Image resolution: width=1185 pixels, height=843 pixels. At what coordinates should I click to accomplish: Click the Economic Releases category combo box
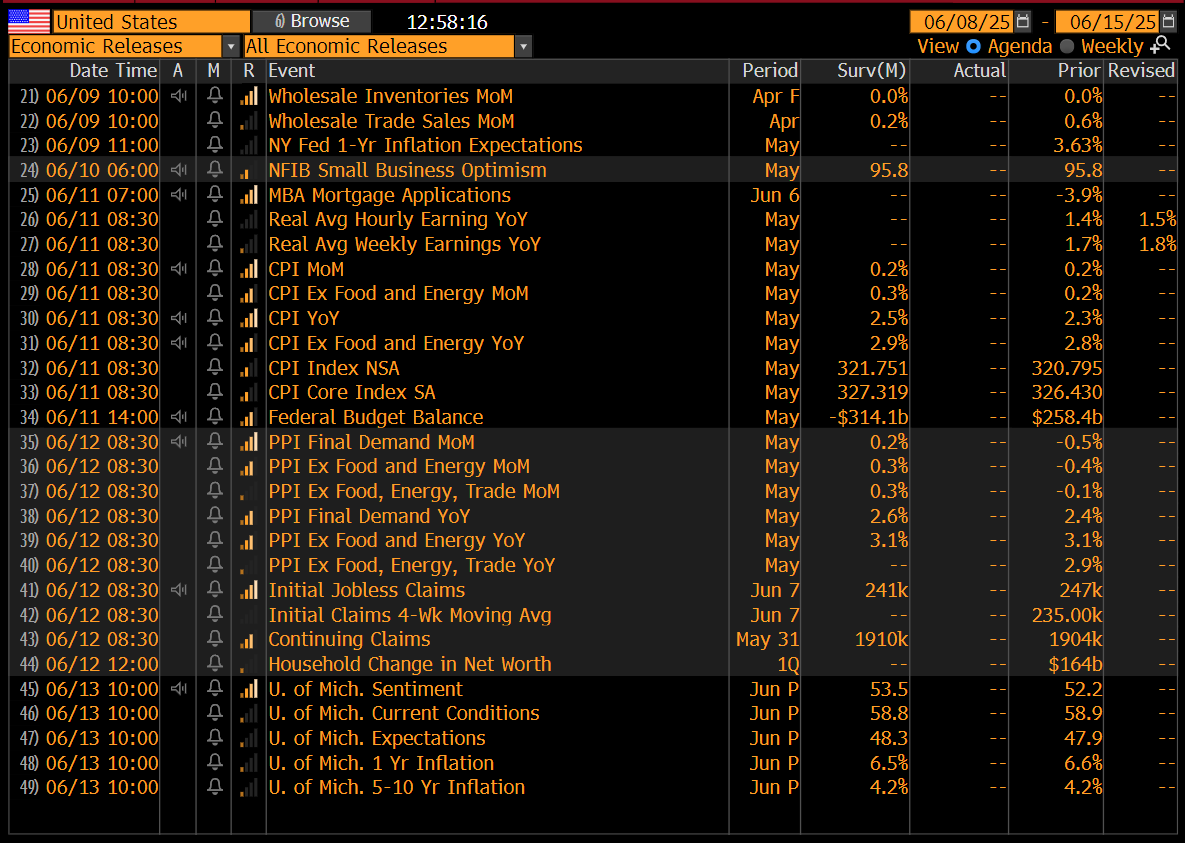pos(125,47)
